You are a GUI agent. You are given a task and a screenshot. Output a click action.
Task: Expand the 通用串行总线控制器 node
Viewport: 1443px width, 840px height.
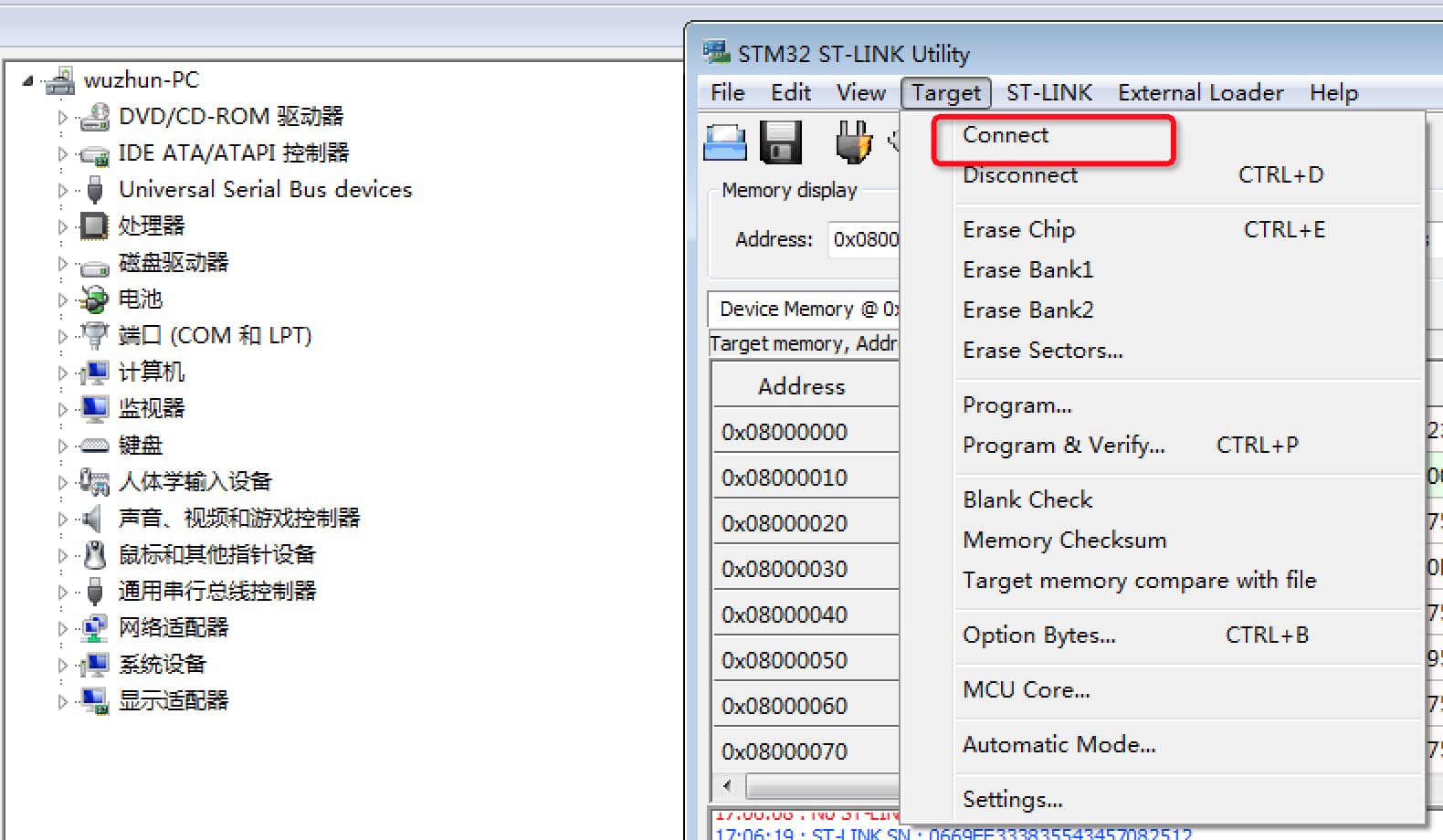(x=62, y=592)
